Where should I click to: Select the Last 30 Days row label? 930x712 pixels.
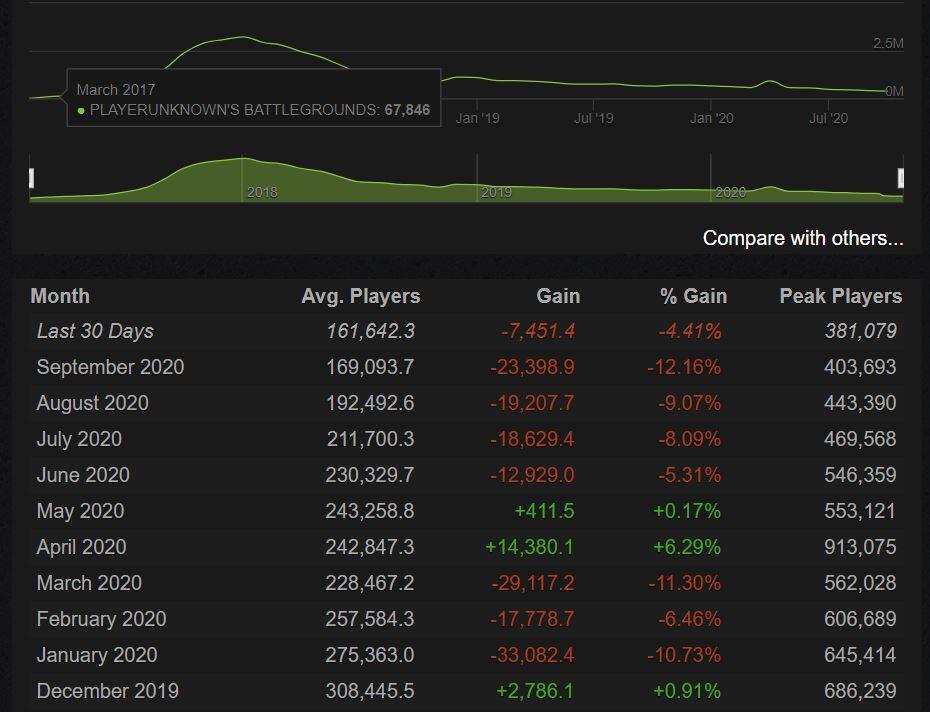coord(95,331)
